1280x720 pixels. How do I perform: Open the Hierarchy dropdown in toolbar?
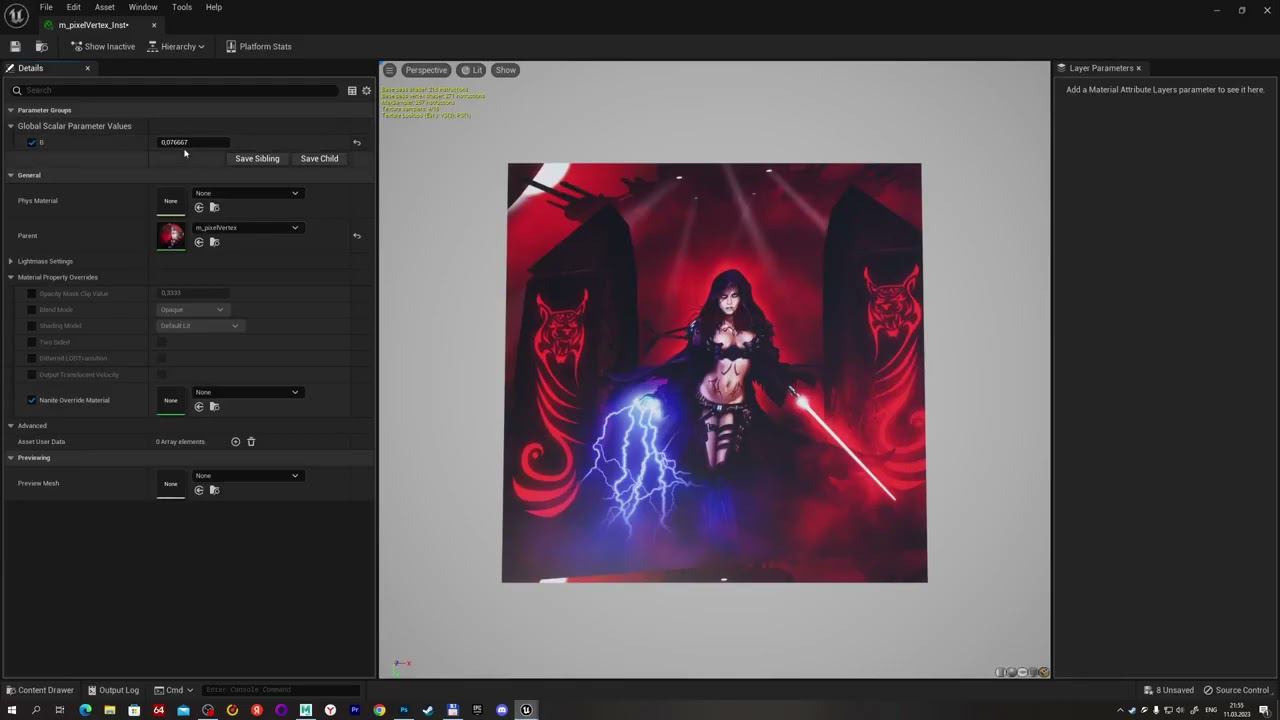[176, 47]
